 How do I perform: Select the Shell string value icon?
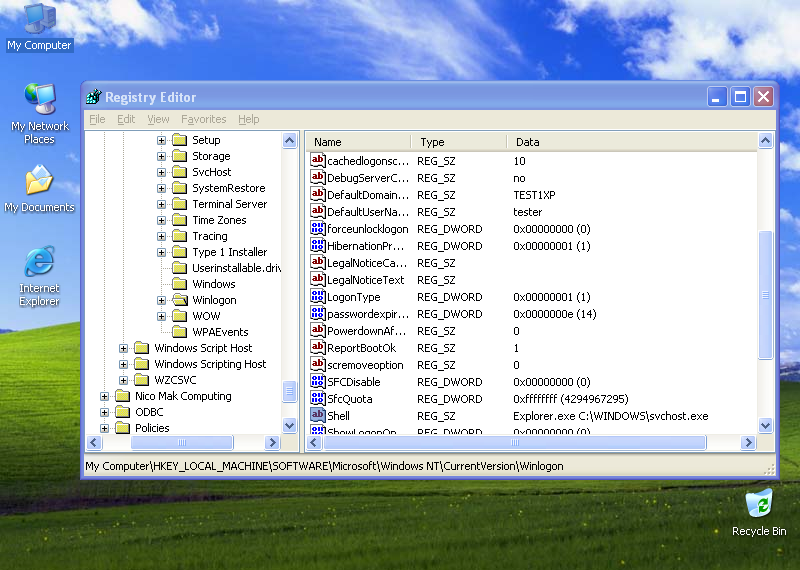pyautogui.click(x=317, y=415)
